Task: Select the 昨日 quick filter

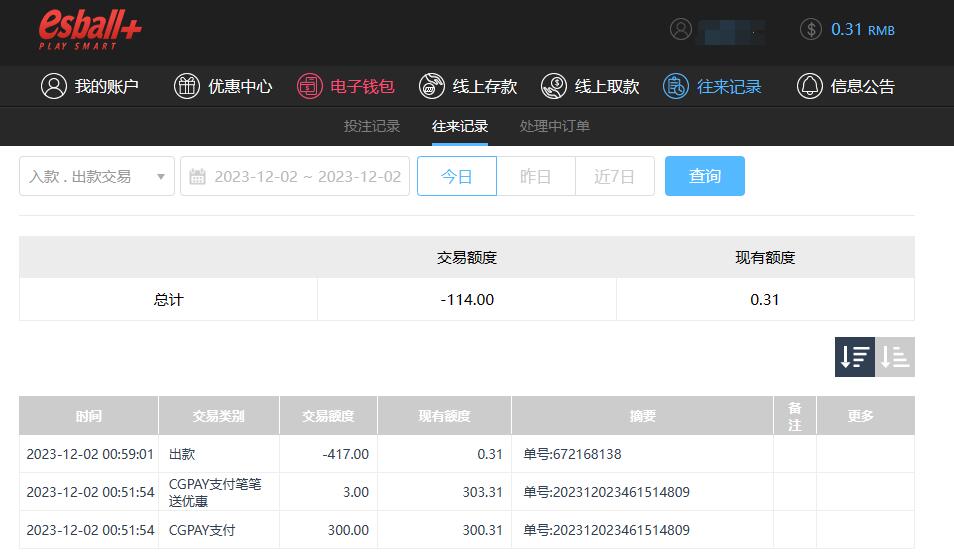Action: click(535, 176)
